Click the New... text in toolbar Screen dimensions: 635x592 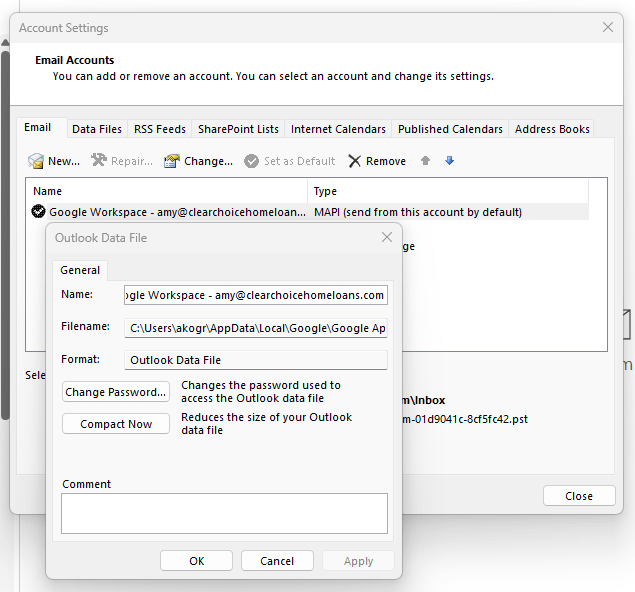pyautogui.click(x=64, y=161)
